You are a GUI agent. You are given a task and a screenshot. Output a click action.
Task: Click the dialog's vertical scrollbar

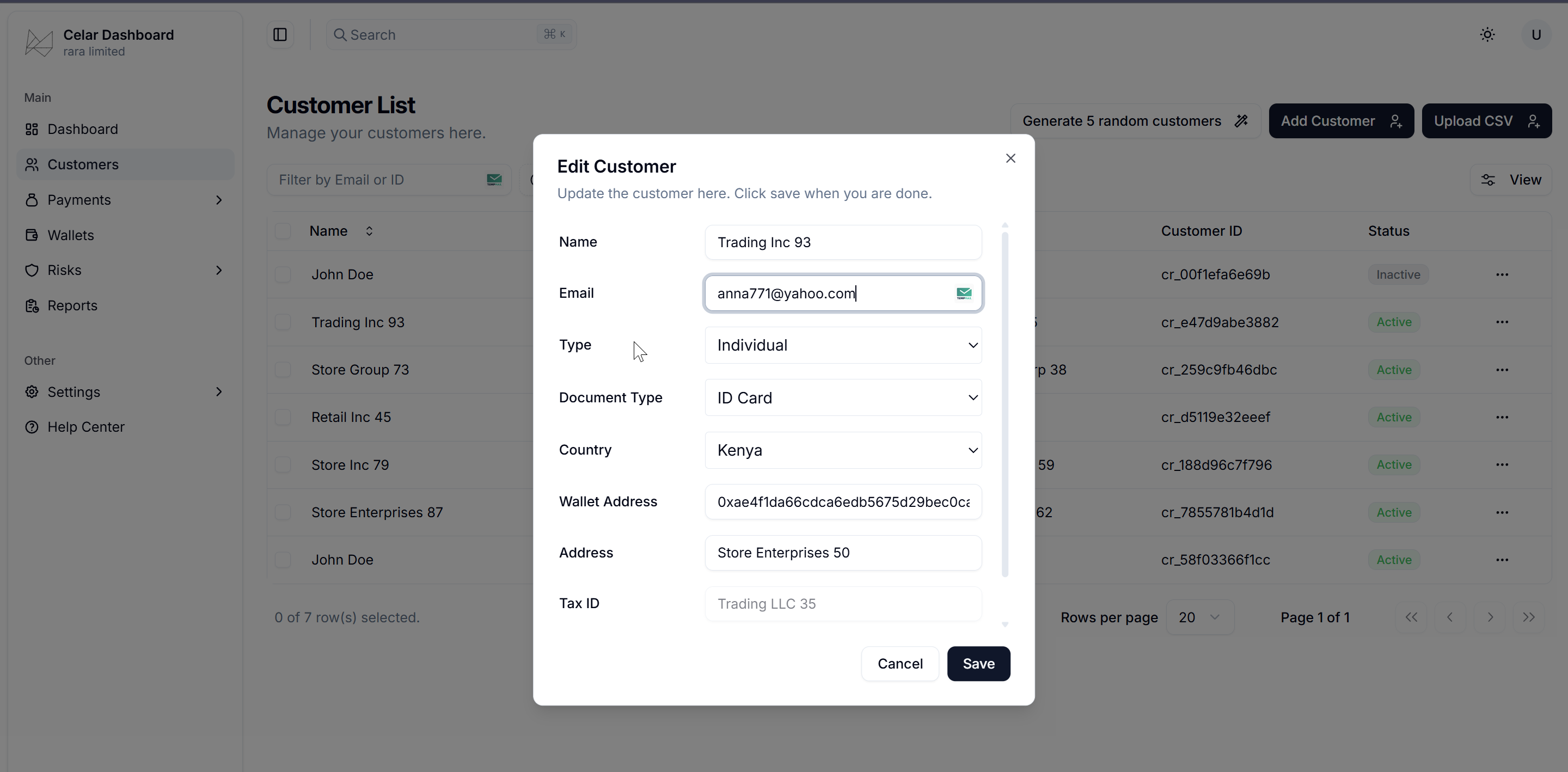tap(1004, 402)
